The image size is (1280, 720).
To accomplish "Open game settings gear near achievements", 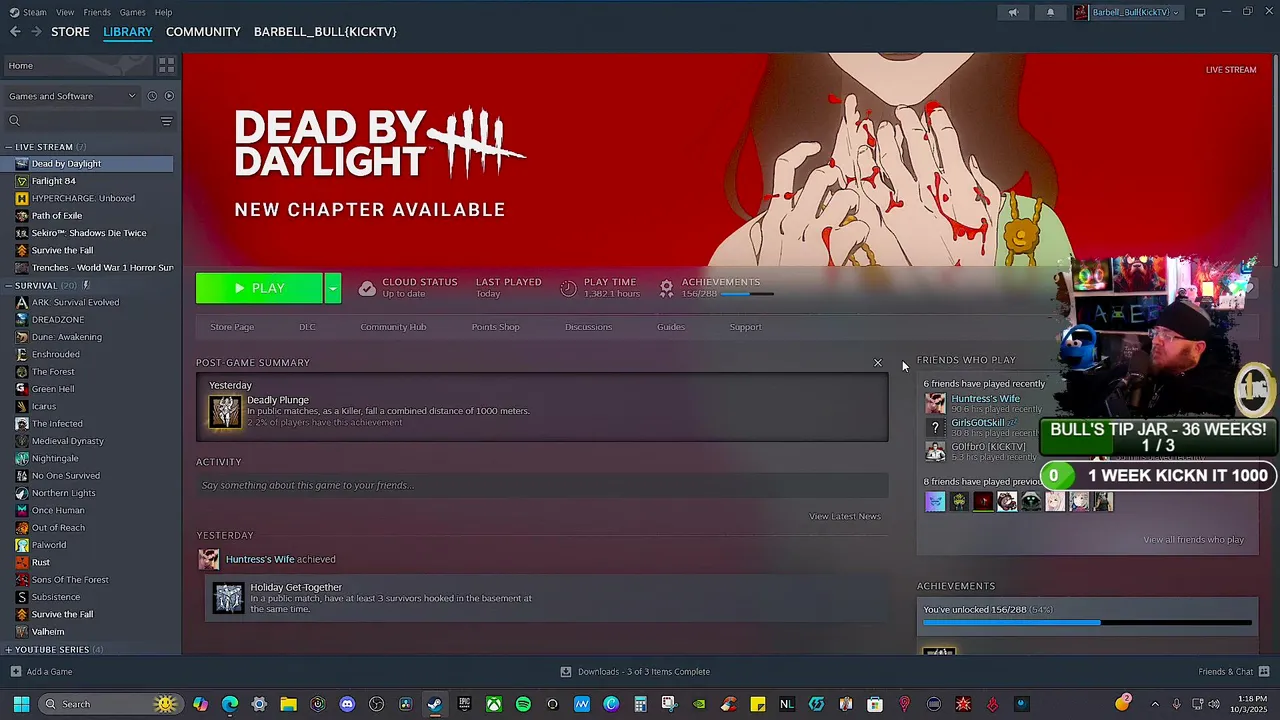I will (666, 288).
